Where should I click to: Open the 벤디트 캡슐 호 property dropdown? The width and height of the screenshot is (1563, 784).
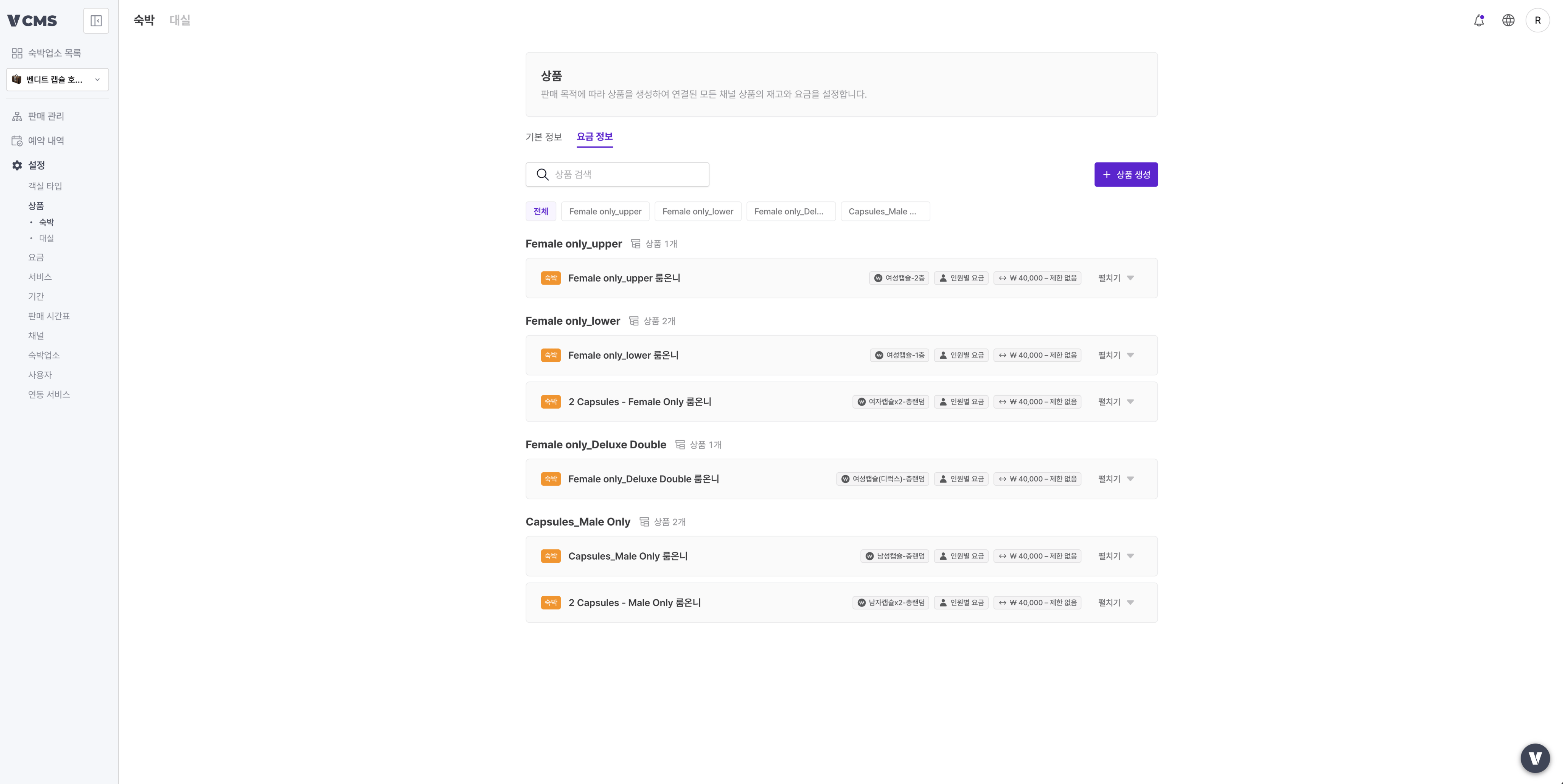[58, 79]
